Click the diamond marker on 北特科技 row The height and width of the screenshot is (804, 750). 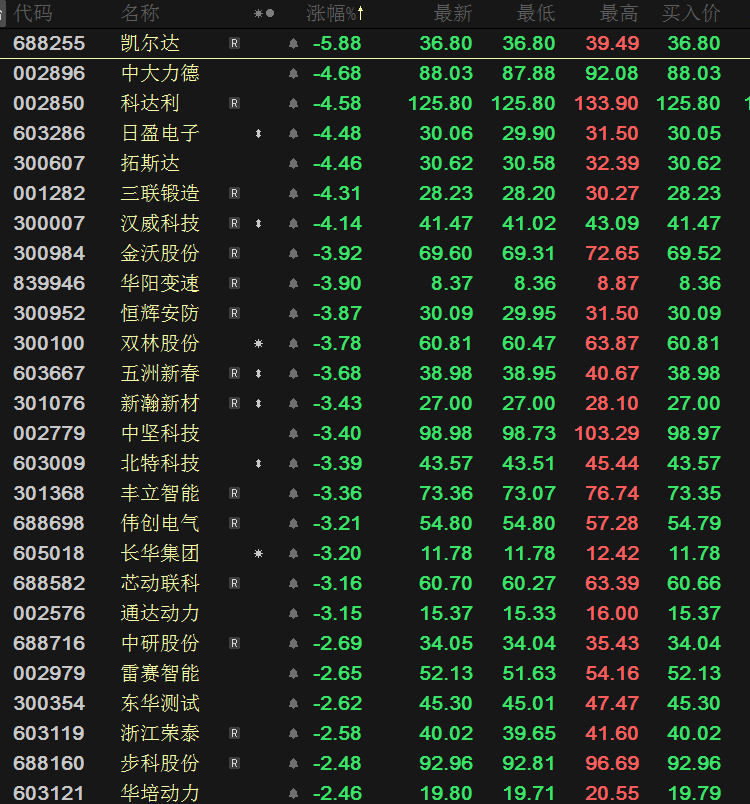[x=258, y=464]
